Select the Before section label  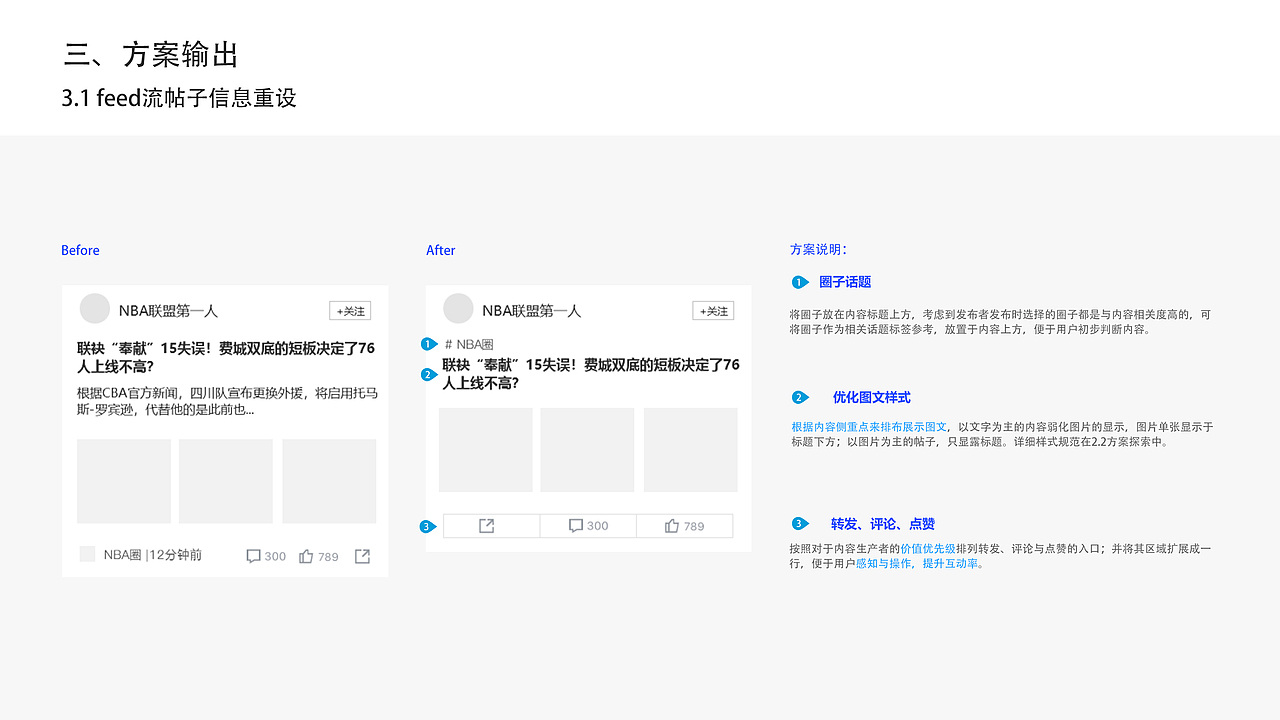(x=80, y=250)
